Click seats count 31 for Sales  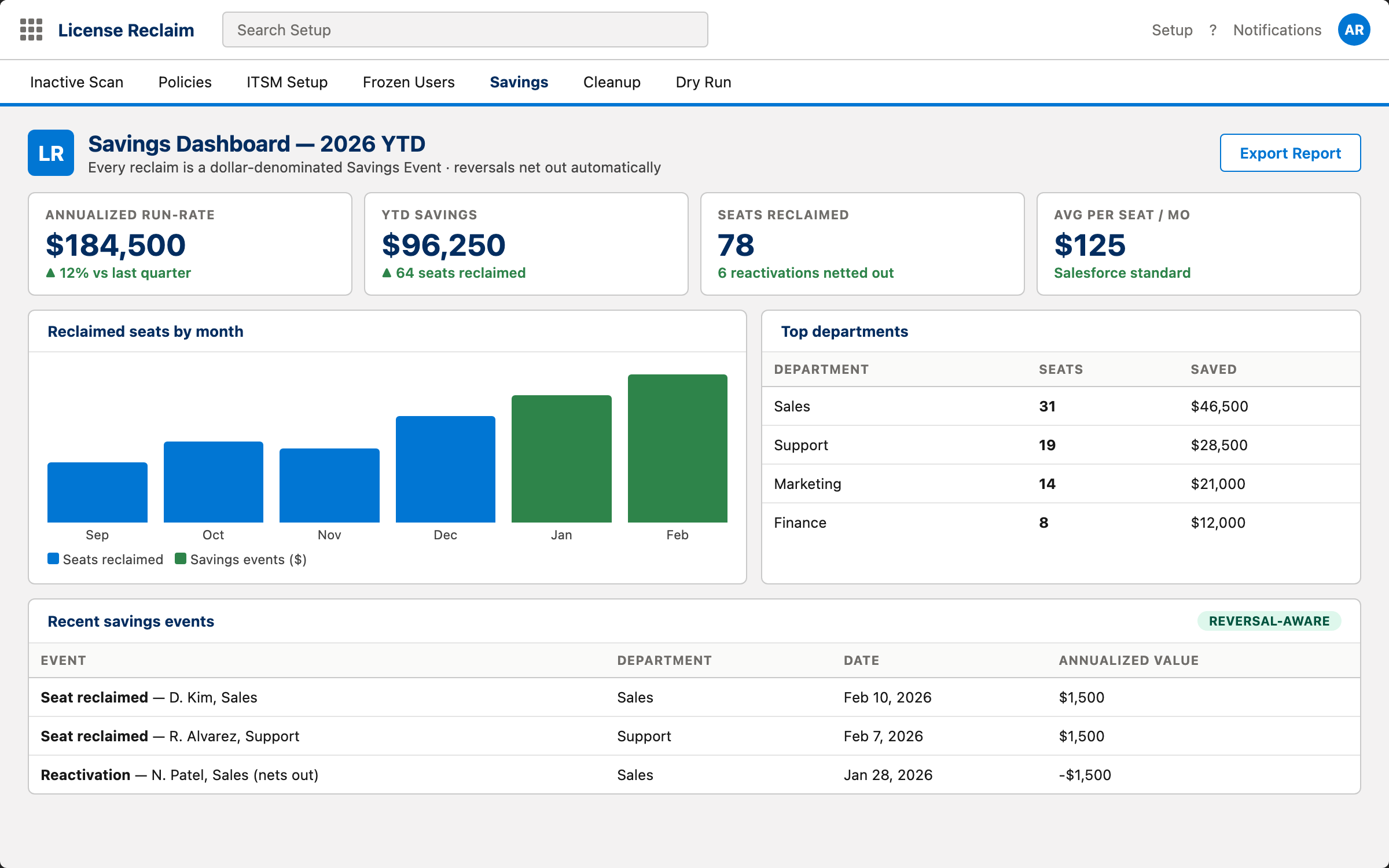tap(1047, 406)
